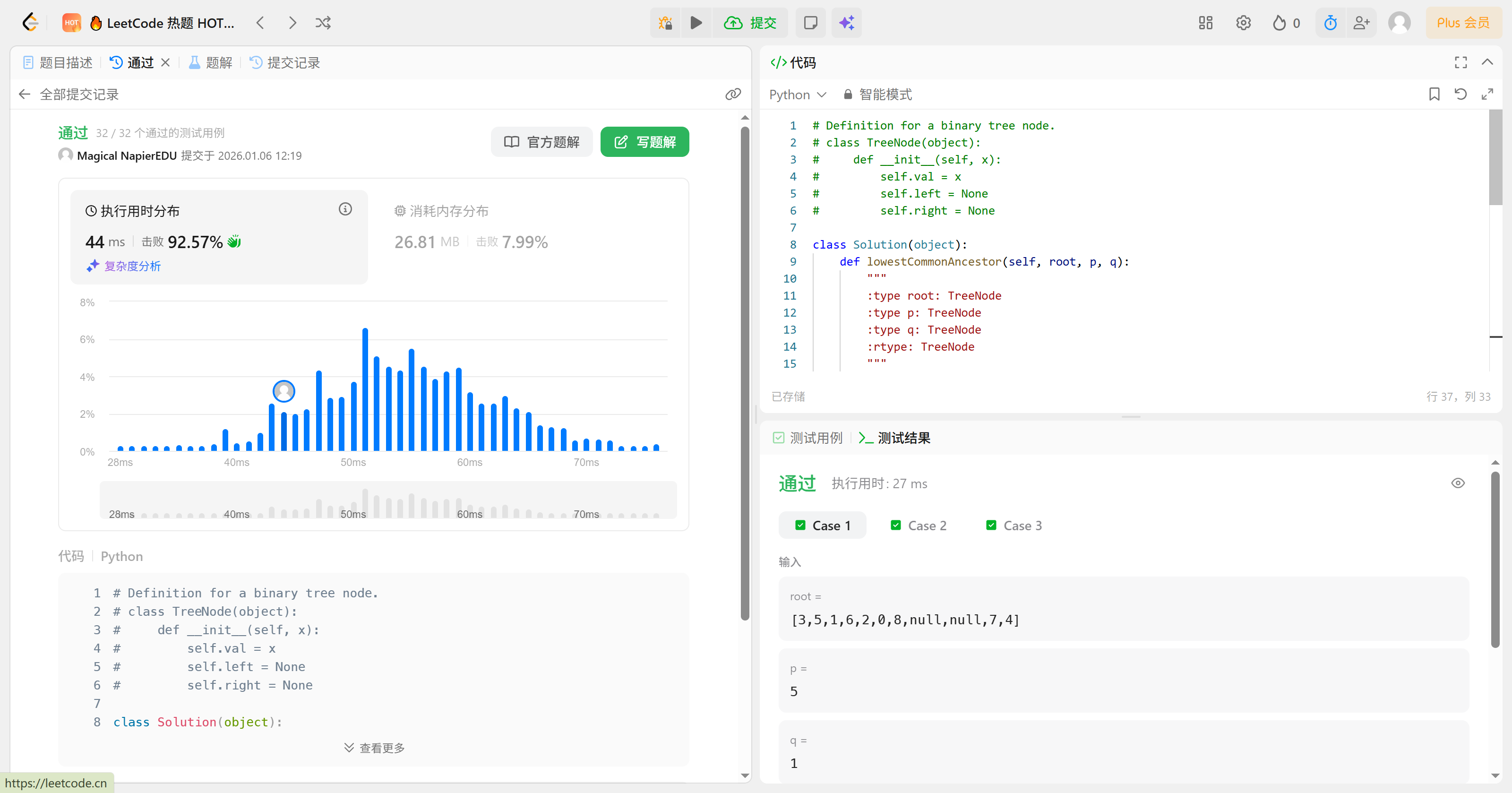Bookmark the code with bookmark icon
Viewport: 1512px width, 793px height.
click(1434, 94)
